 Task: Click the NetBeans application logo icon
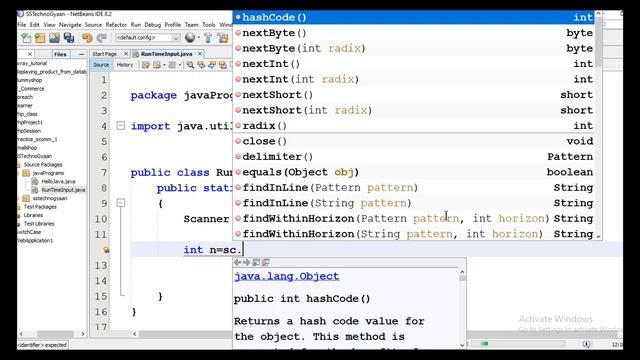click(x=21, y=14)
